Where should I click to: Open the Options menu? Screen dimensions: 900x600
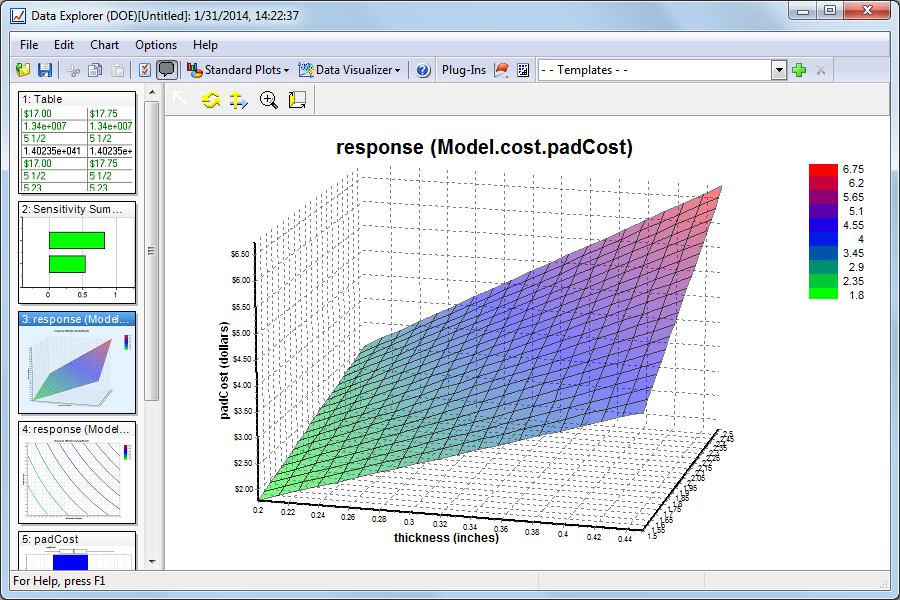pyautogui.click(x=156, y=45)
